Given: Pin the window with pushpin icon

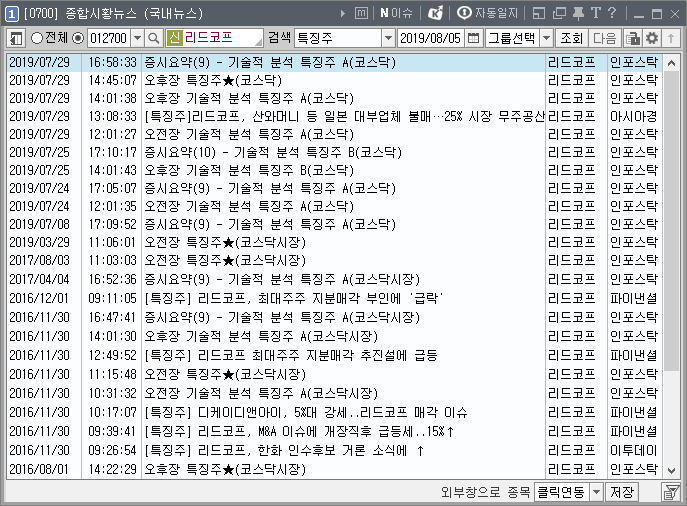Looking at the screenshot, I should pyautogui.click(x=578, y=14).
